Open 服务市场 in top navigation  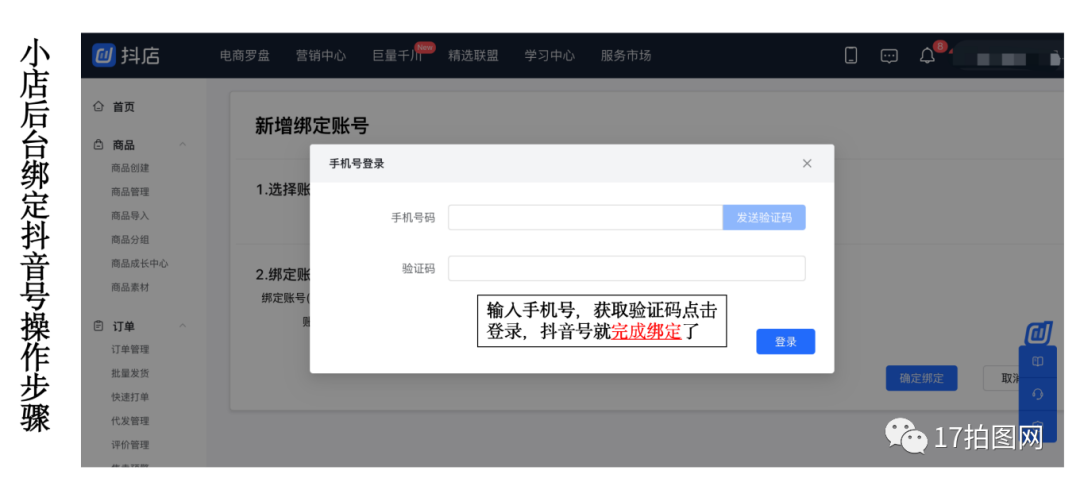tap(625, 56)
